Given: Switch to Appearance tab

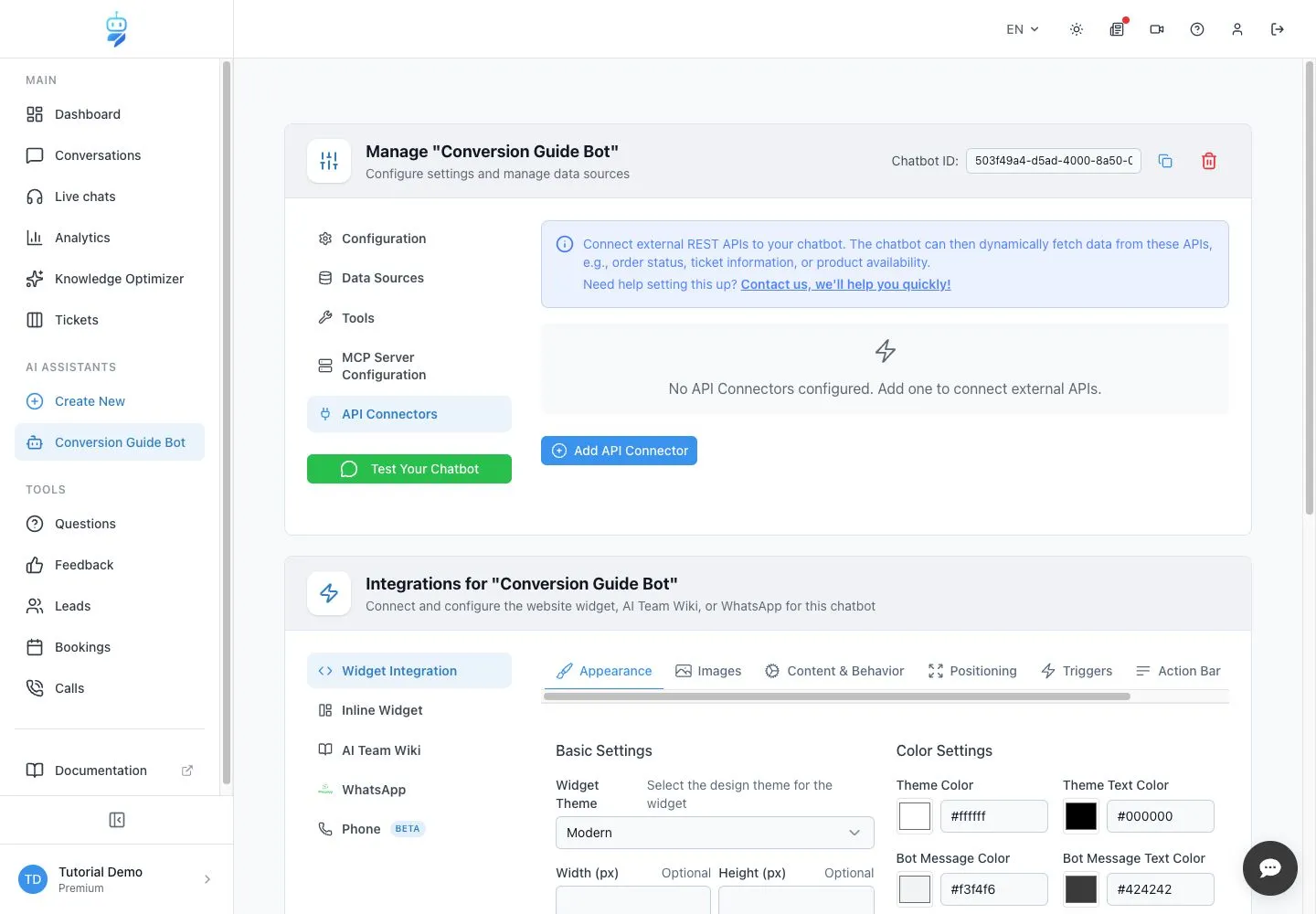Looking at the screenshot, I should 604,671.
